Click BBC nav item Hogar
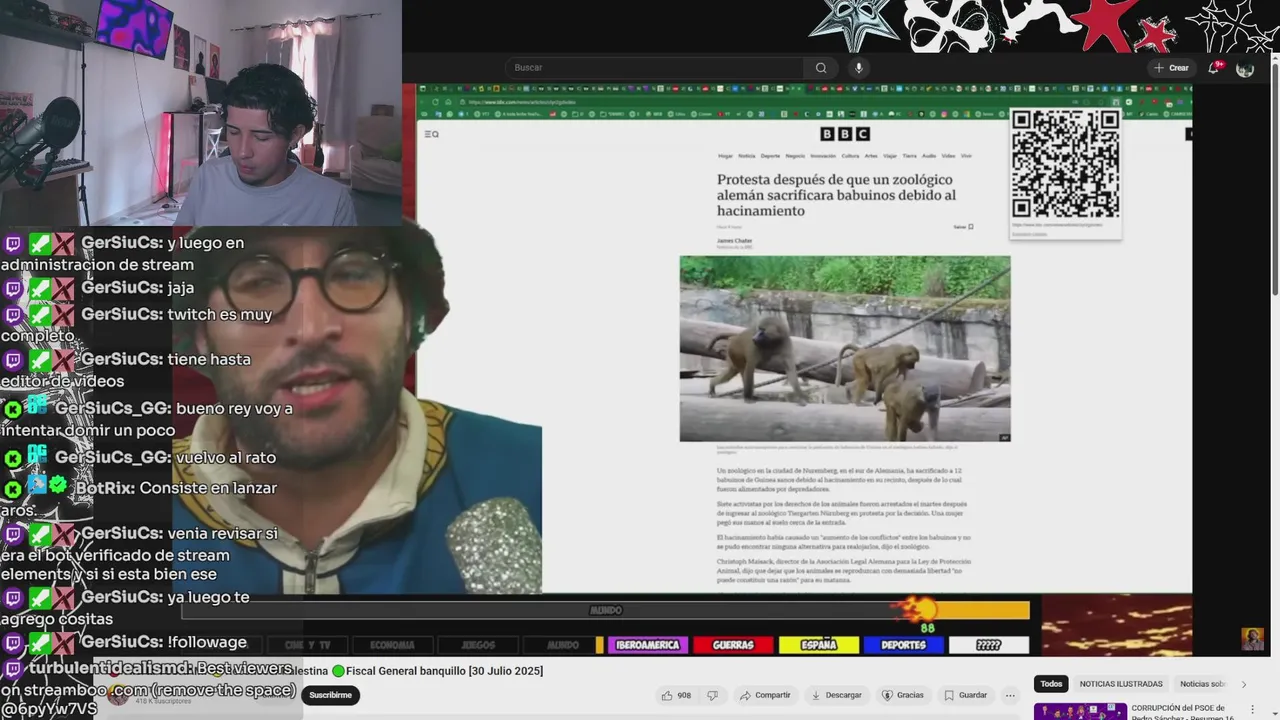This screenshot has height=720, width=1280. point(725,156)
